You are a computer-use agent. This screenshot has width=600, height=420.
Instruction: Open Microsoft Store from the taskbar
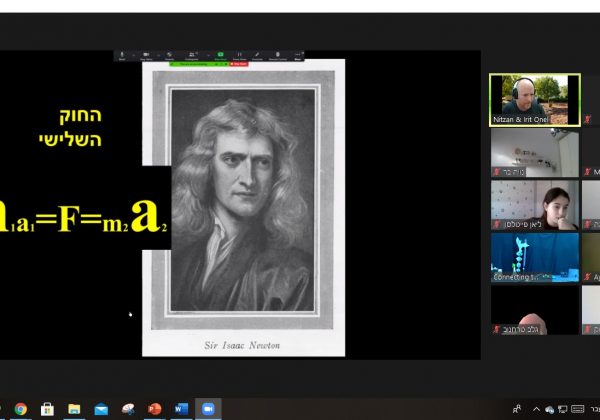click(x=47, y=409)
